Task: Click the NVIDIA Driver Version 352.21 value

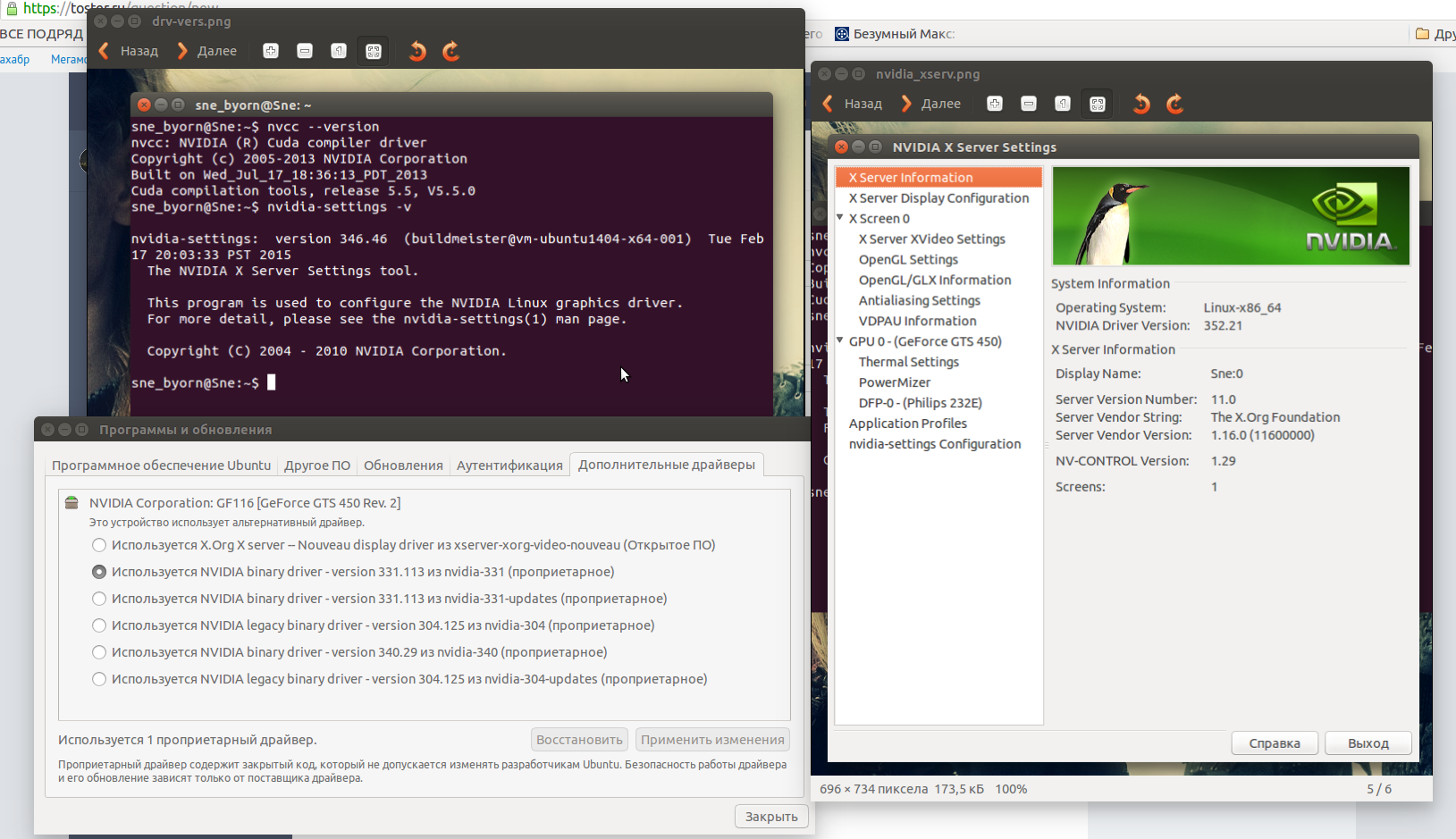Action: tap(1223, 325)
